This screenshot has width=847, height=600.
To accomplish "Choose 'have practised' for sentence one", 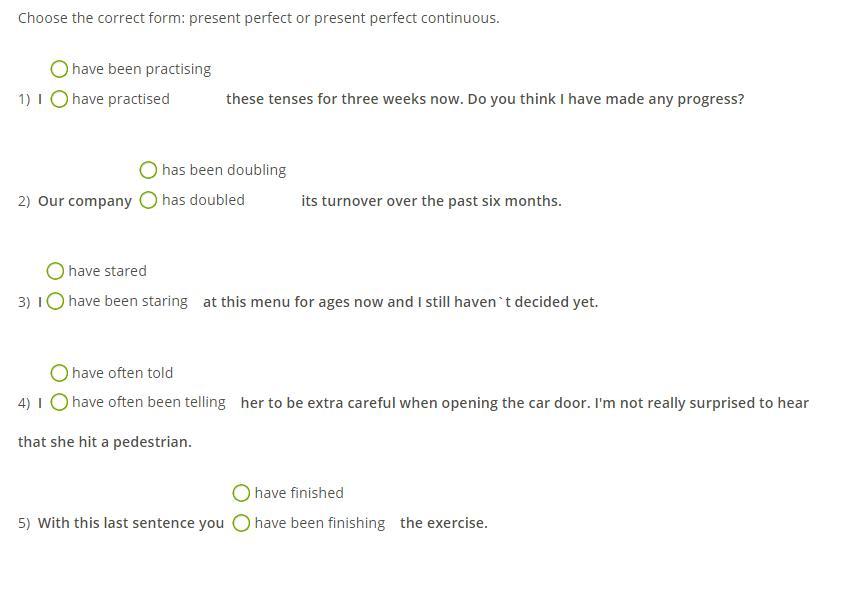I will pyautogui.click(x=59, y=99).
